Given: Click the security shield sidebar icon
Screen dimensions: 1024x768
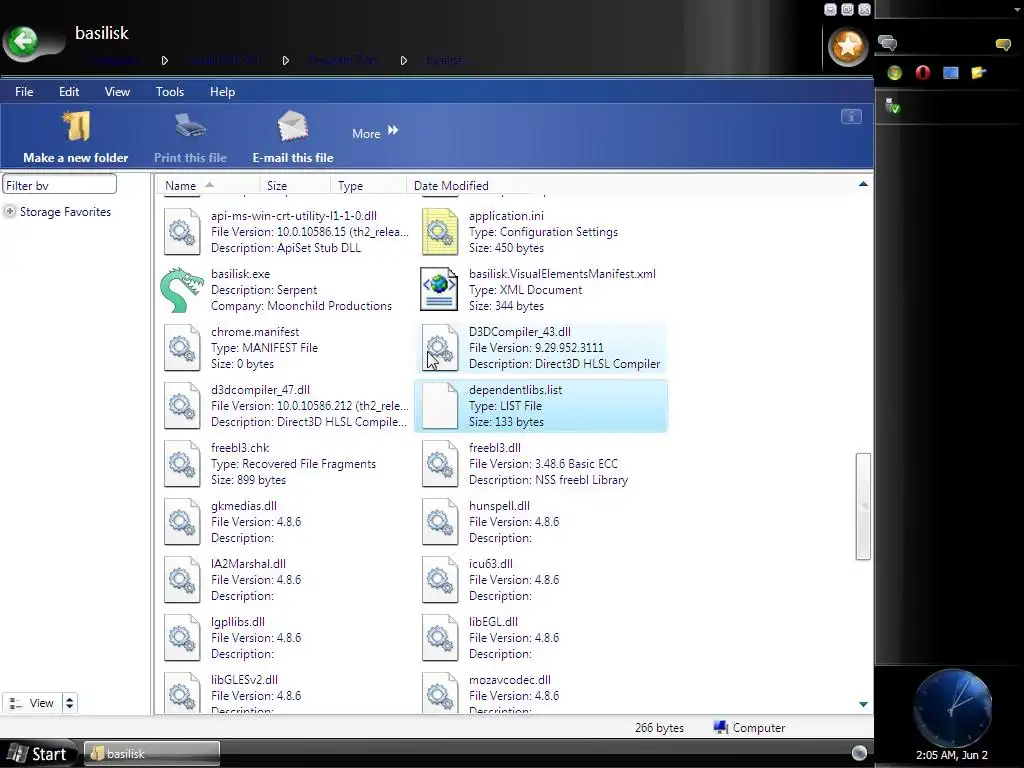Looking at the screenshot, I should [x=892, y=105].
